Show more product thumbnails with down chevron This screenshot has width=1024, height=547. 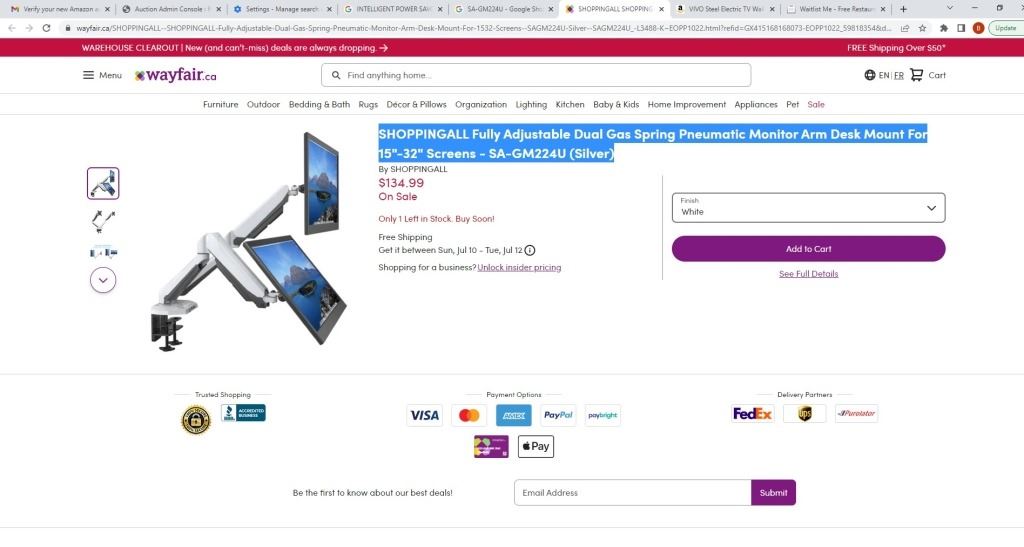tap(103, 280)
